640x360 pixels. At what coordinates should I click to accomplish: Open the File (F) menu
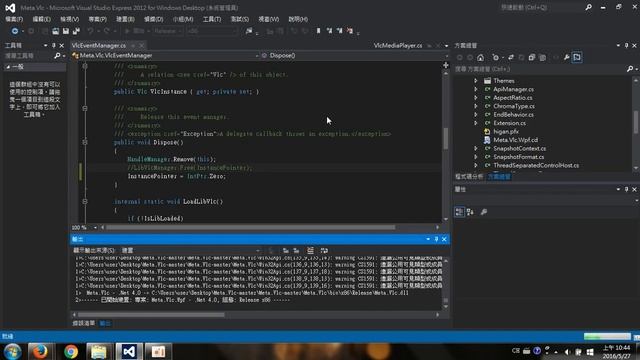[x=14, y=19]
